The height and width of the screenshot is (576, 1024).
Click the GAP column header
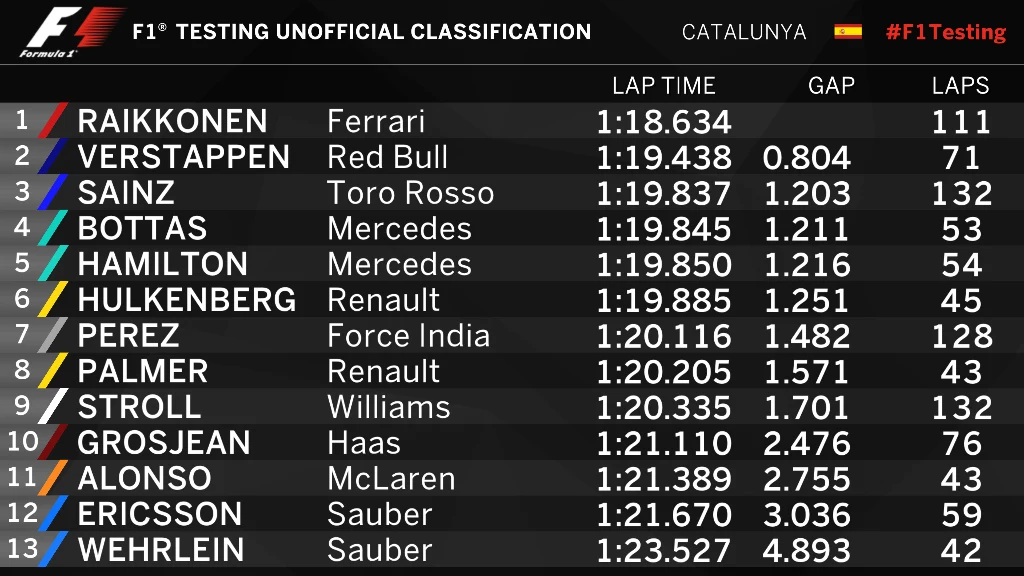(x=831, y=86)
